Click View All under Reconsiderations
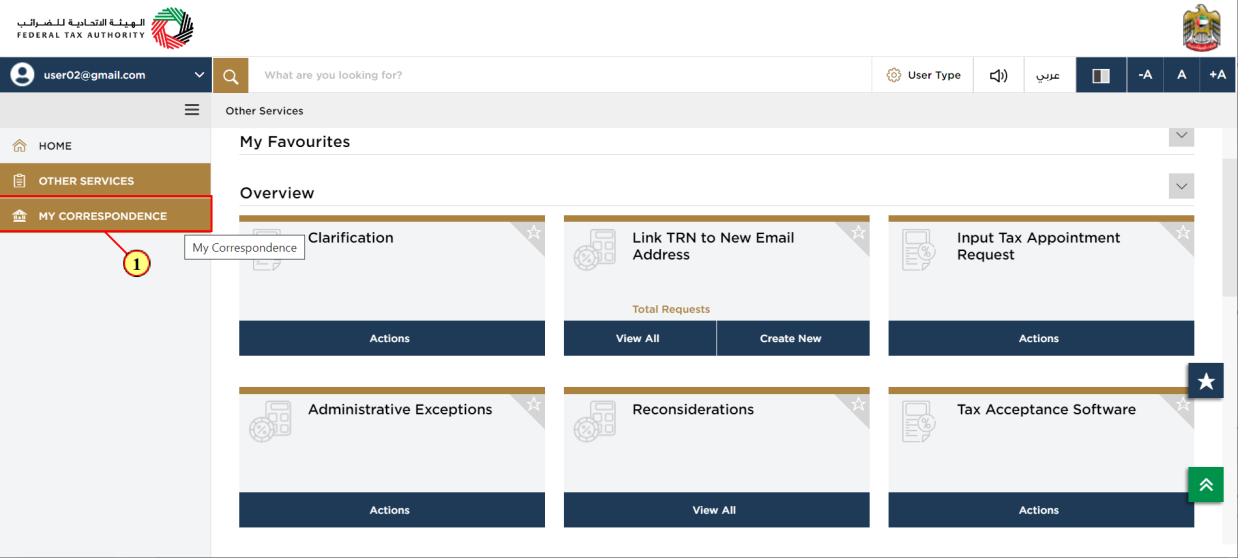The image size is (1238, 558). 716,510
